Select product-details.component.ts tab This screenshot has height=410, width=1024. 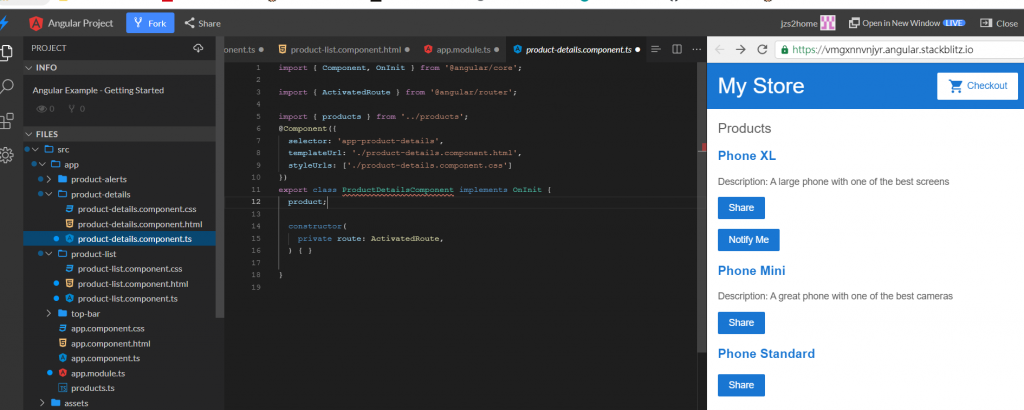(576, 49)
